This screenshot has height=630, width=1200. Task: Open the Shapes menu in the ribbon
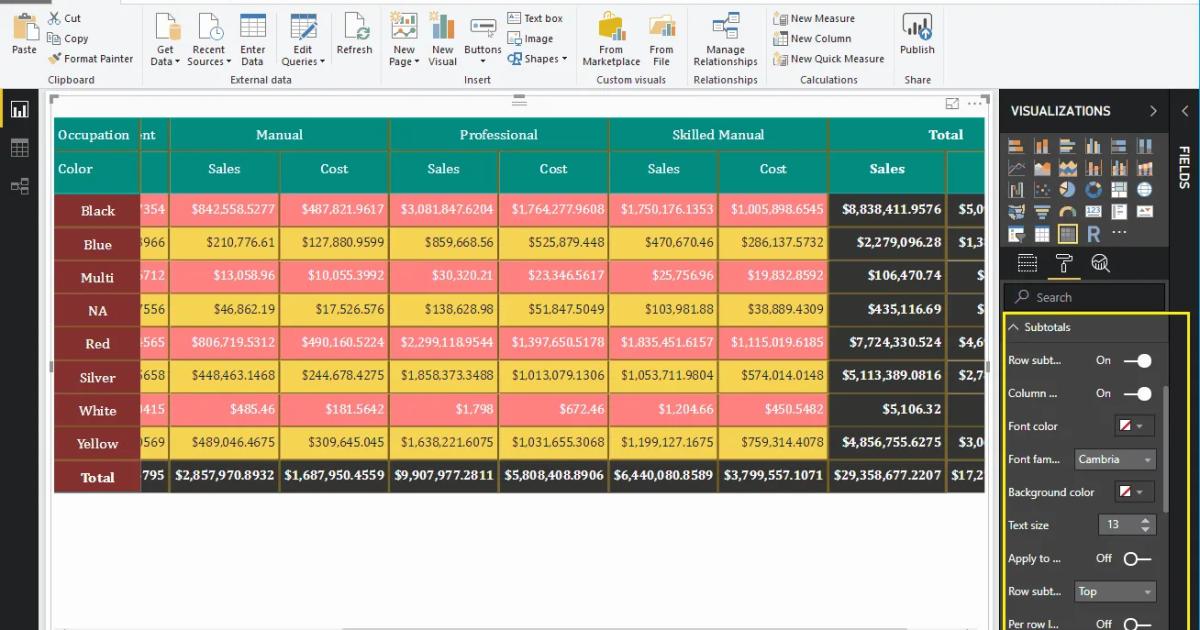pos(540,59)
